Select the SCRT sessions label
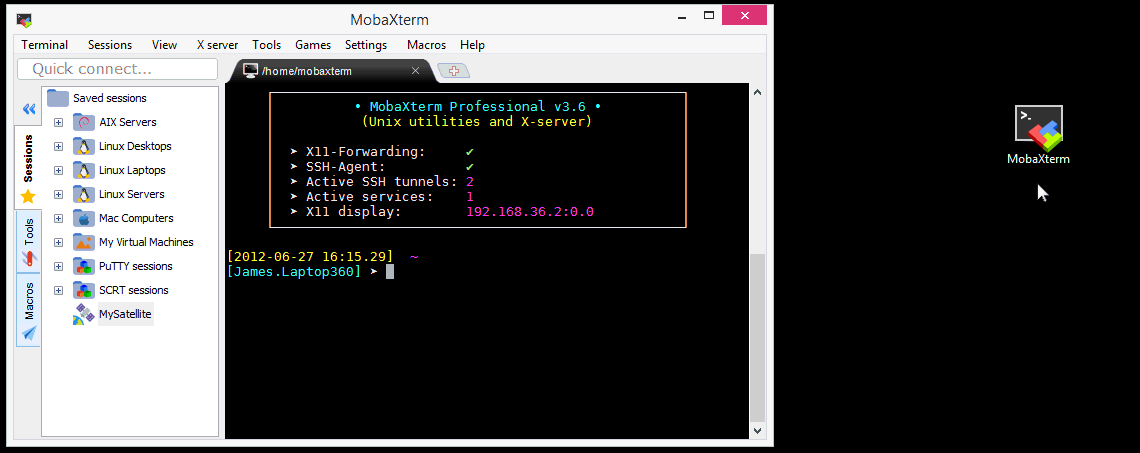 (x=134, y=290)
